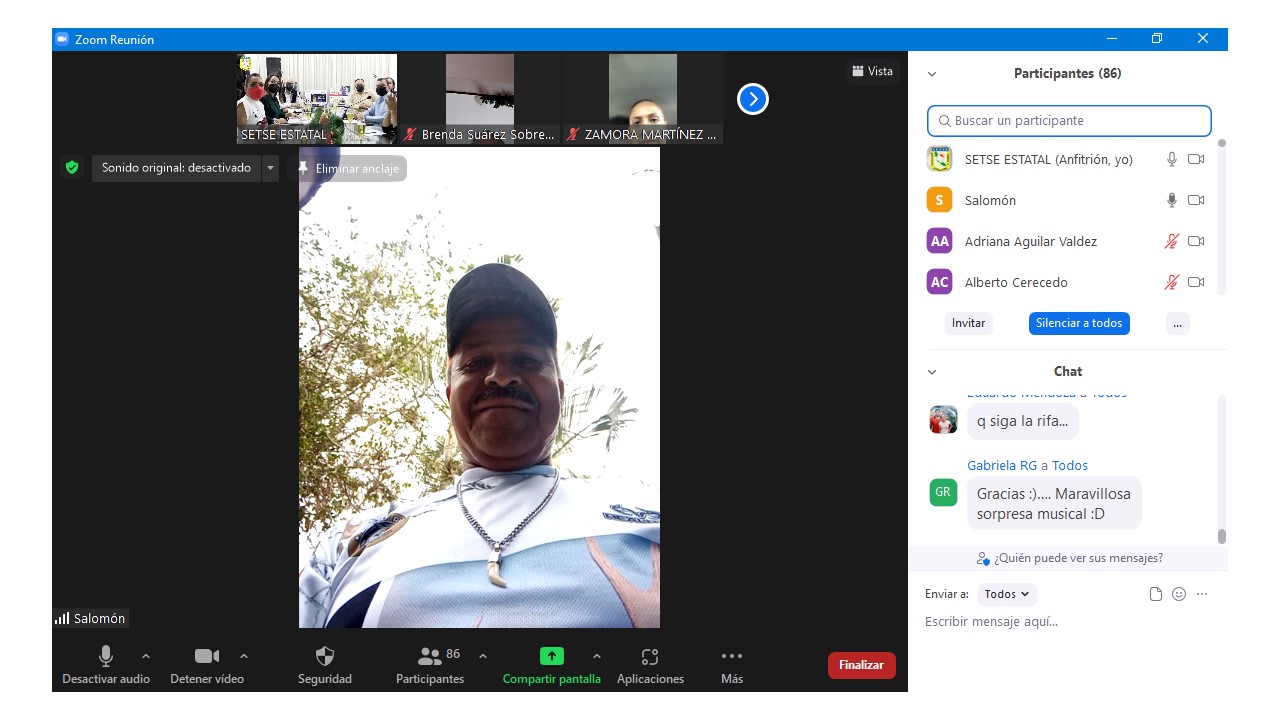Click Salomón's signal strength bars icon

[x=62, y=618]
